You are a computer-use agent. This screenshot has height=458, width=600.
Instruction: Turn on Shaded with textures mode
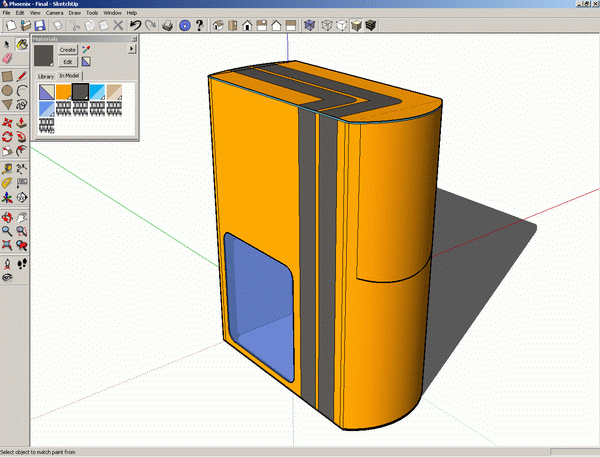369,24
